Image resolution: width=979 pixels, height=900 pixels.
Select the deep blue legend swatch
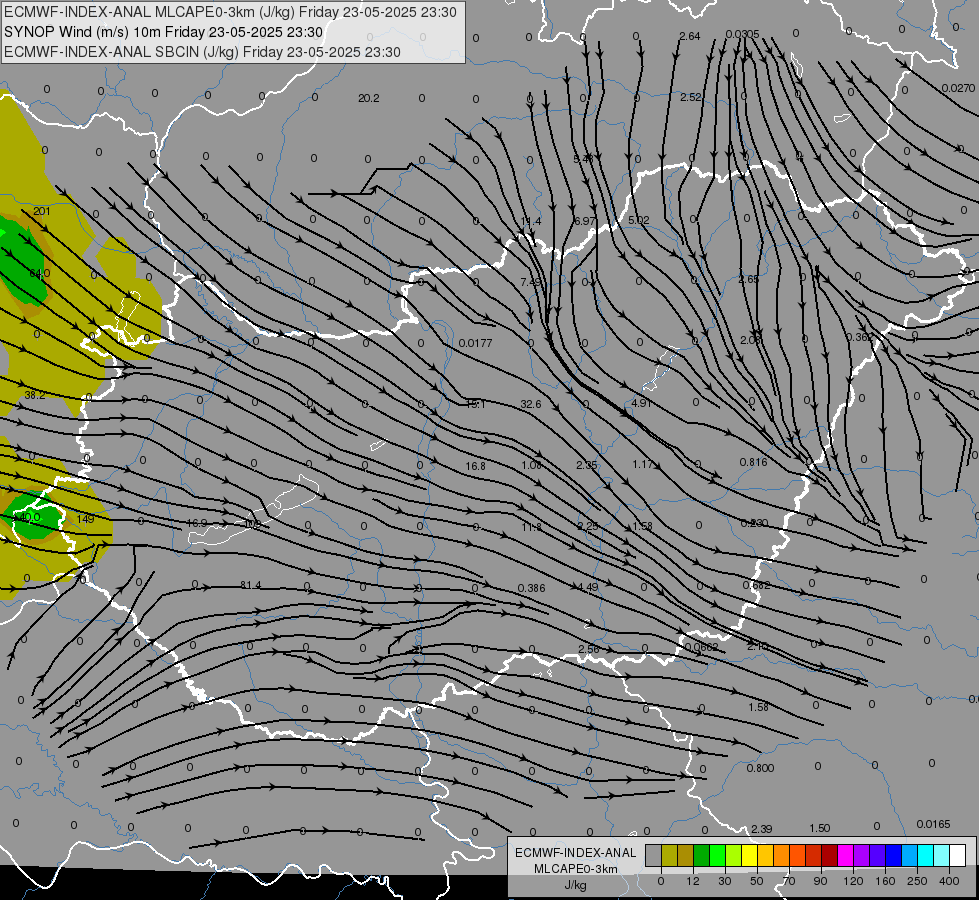(893, 856)
